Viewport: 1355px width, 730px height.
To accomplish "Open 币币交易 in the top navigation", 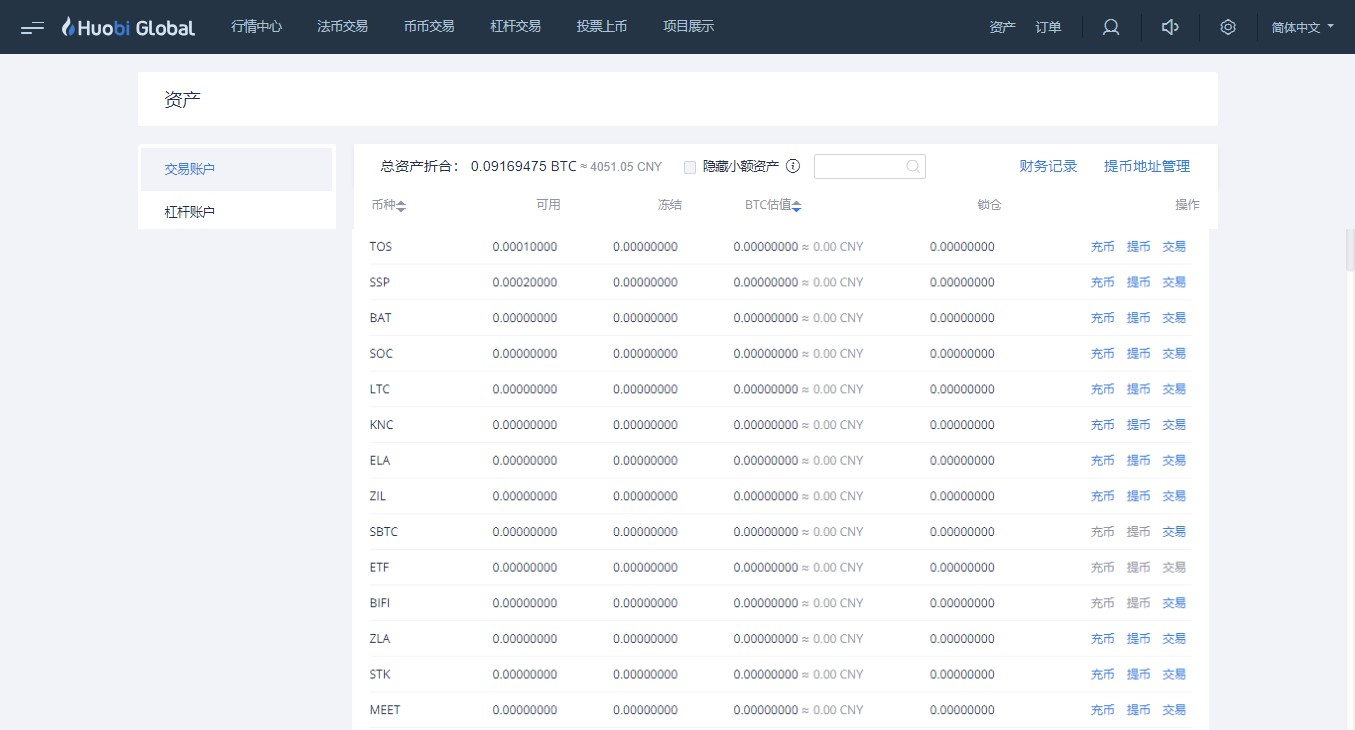I will tap(429, 27).
